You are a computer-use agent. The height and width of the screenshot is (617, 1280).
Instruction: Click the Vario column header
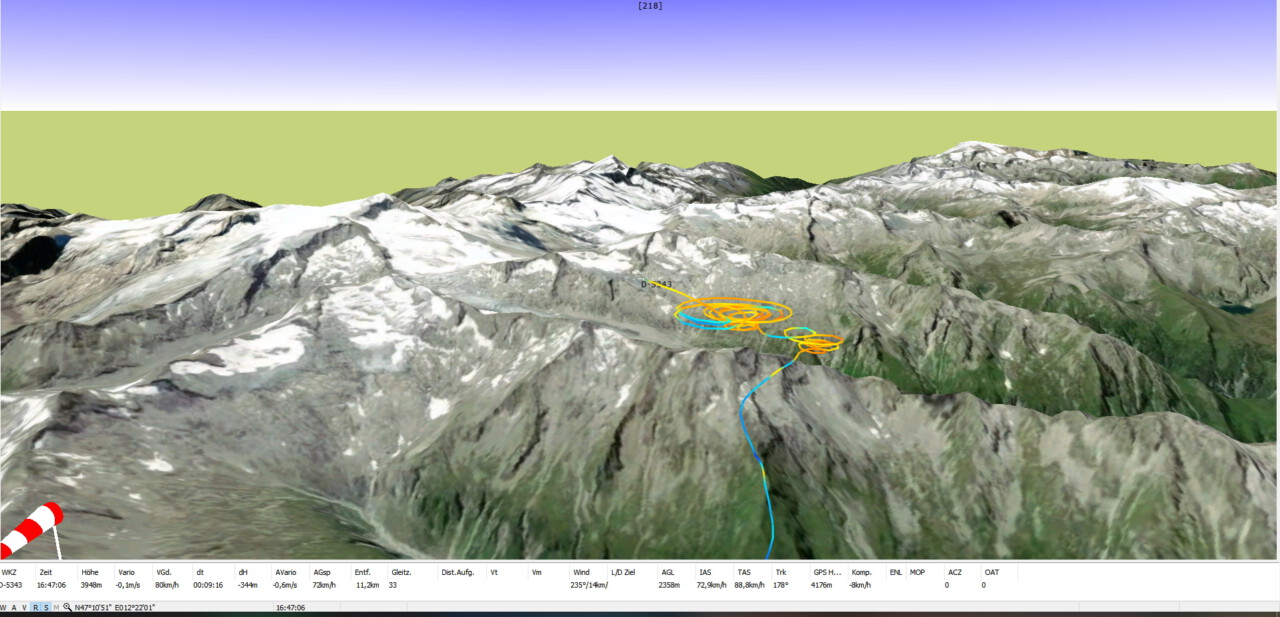[126, 572]
